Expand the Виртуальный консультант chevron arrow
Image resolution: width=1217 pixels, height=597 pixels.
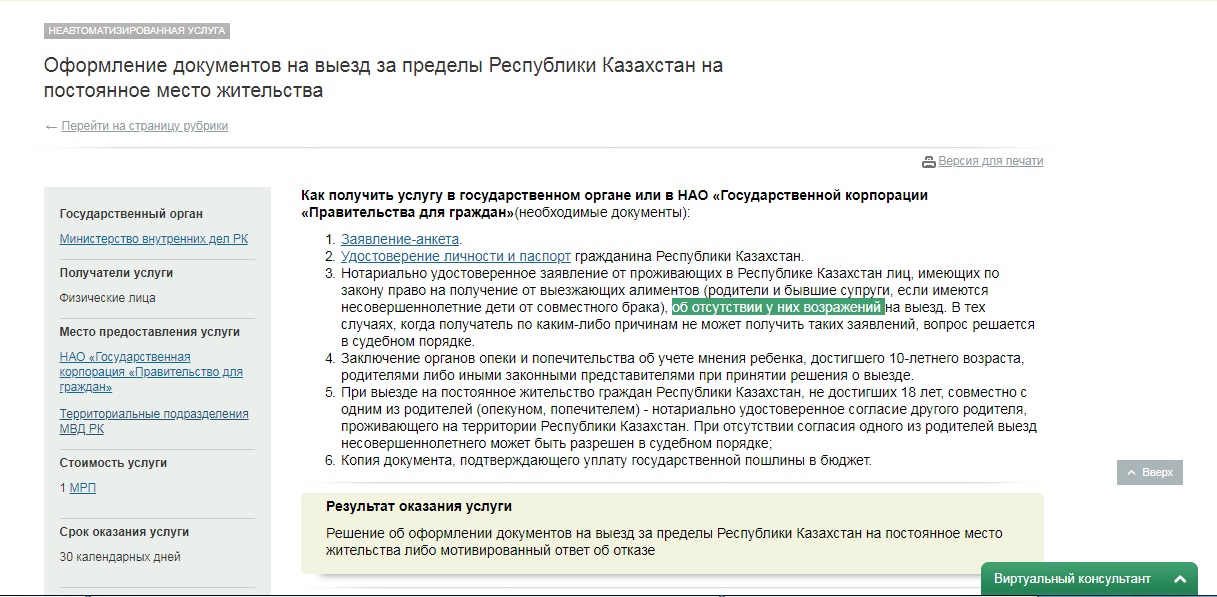(x=1179, y=579)
